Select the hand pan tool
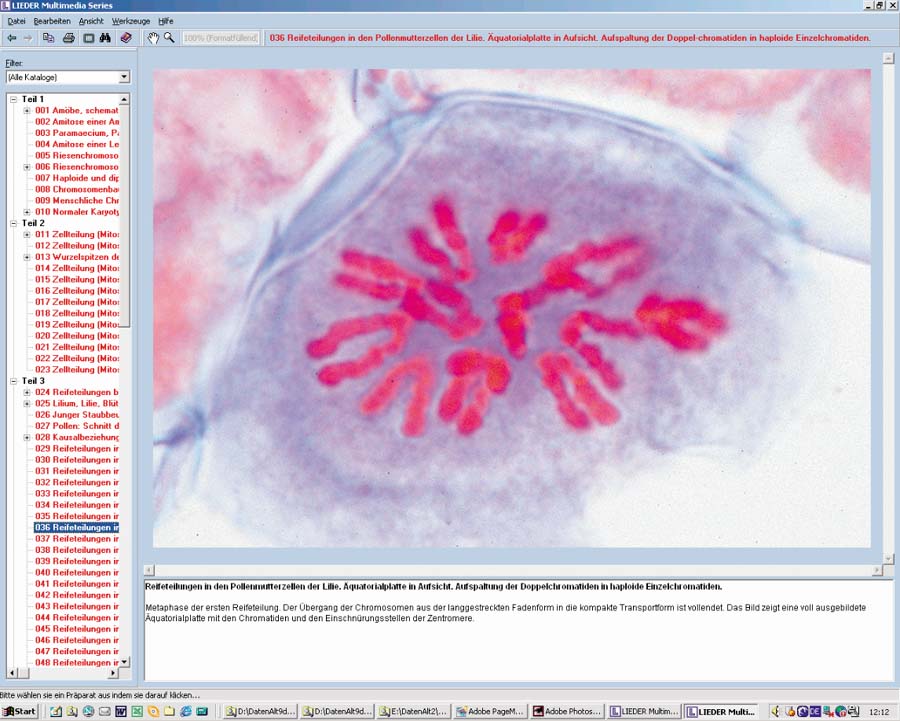900x721 pixels. (153, 38)
